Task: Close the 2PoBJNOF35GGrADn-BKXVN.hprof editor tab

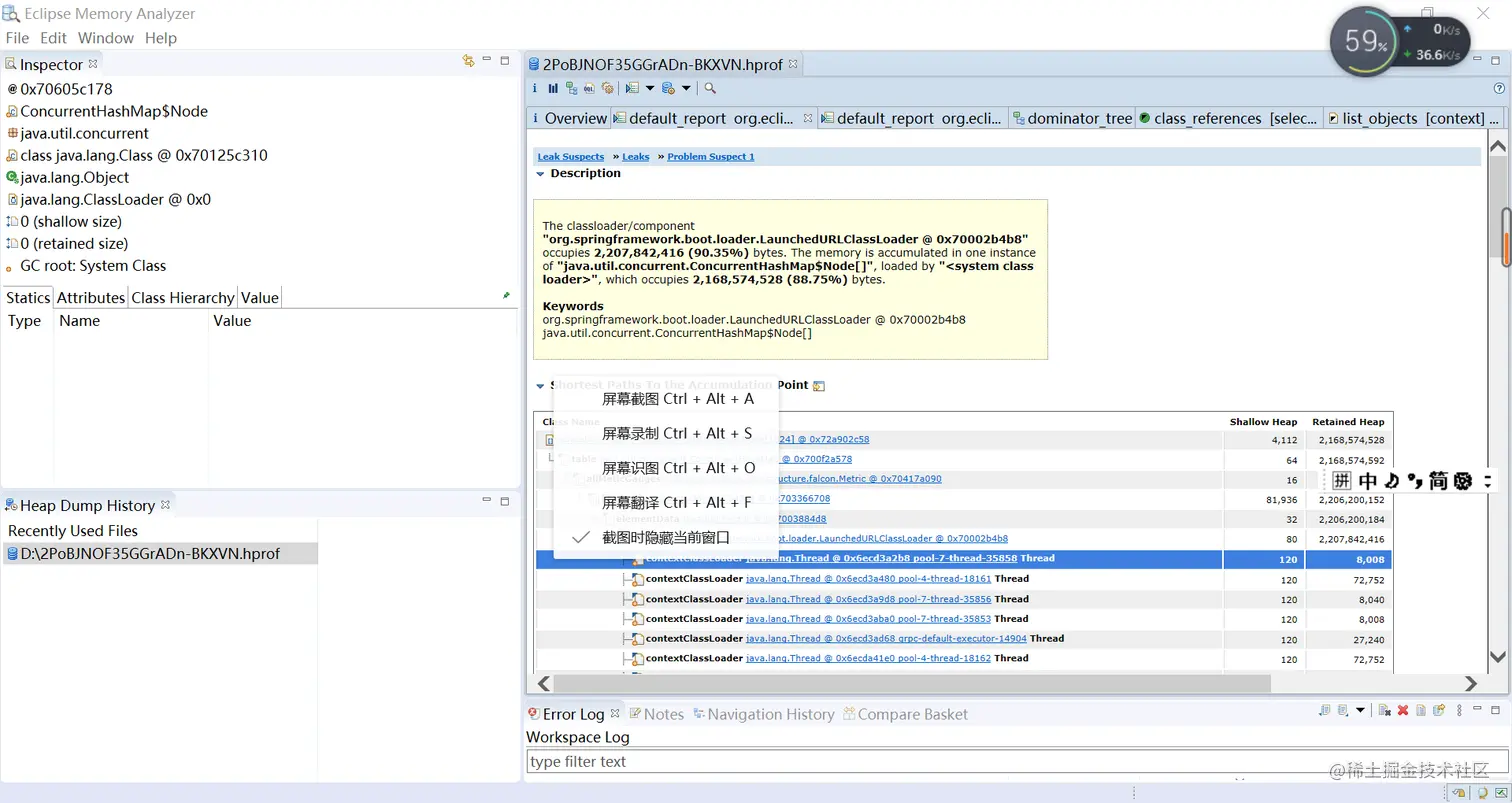Action: [793, 64]
